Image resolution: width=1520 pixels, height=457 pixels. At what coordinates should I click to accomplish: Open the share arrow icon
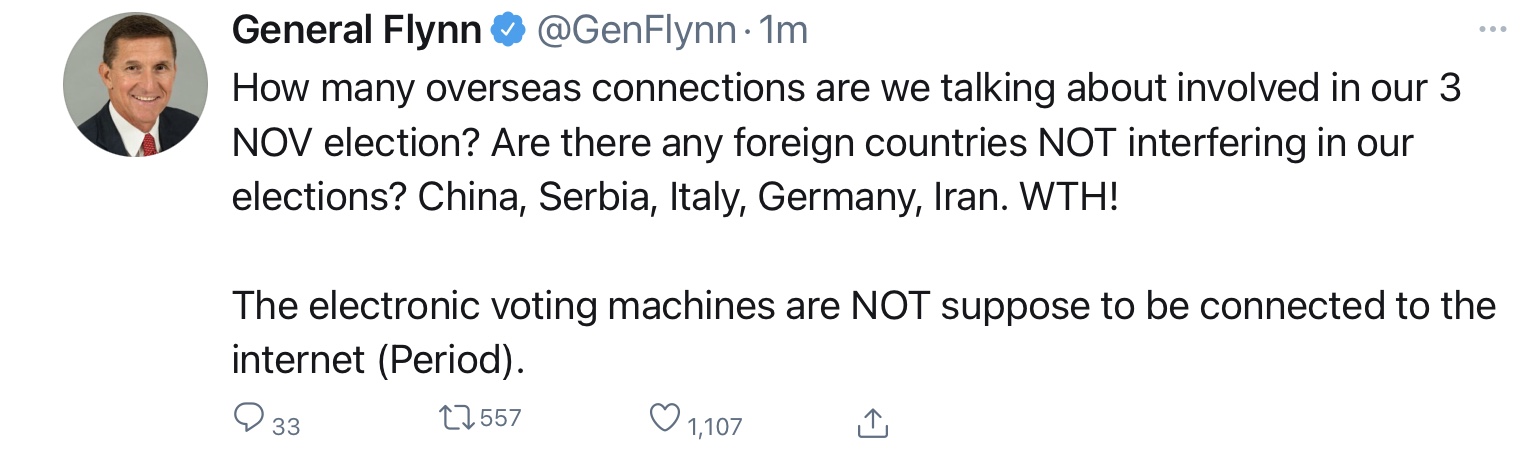pos(873,423)
